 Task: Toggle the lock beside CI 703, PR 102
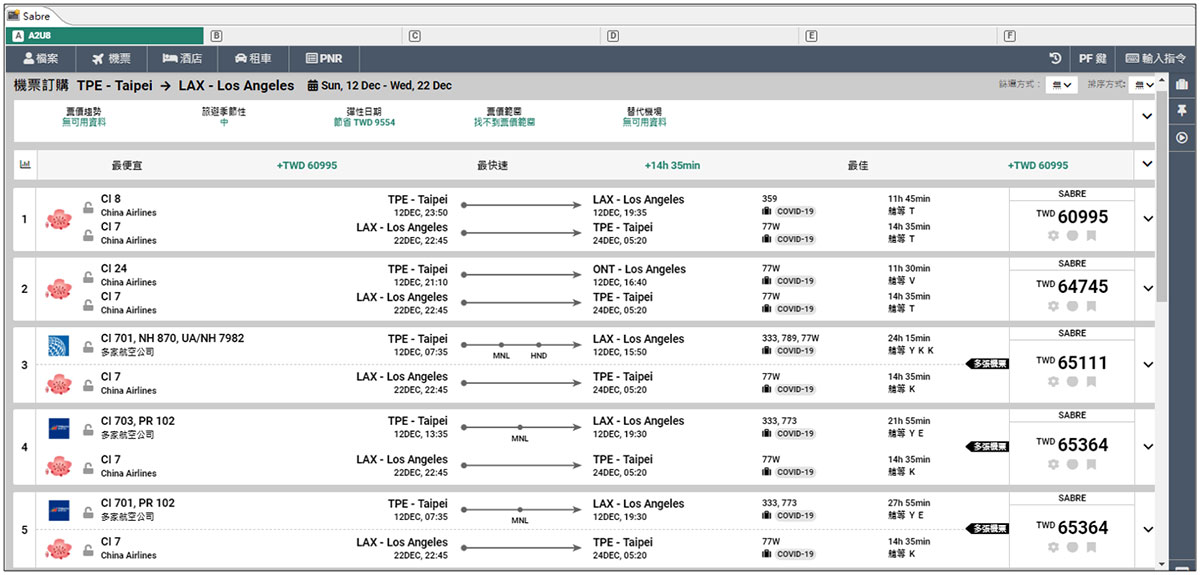pos(88,429)
